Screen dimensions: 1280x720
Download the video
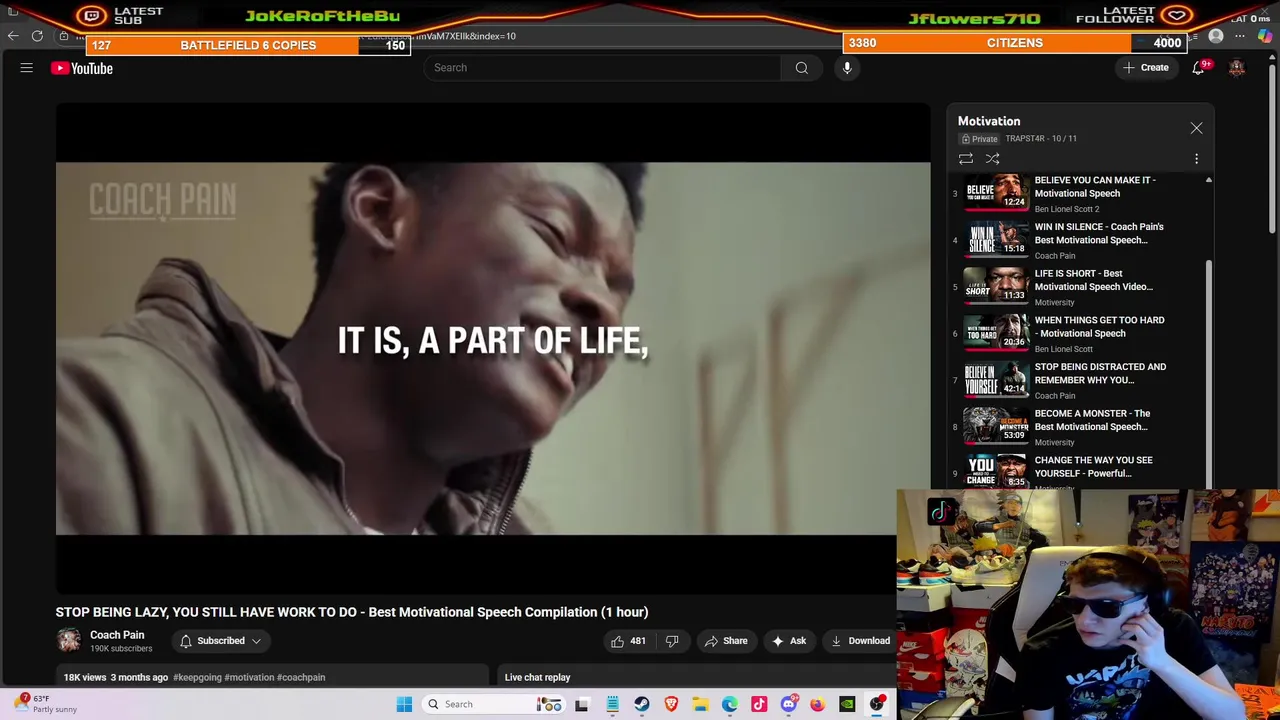[860, 641]
